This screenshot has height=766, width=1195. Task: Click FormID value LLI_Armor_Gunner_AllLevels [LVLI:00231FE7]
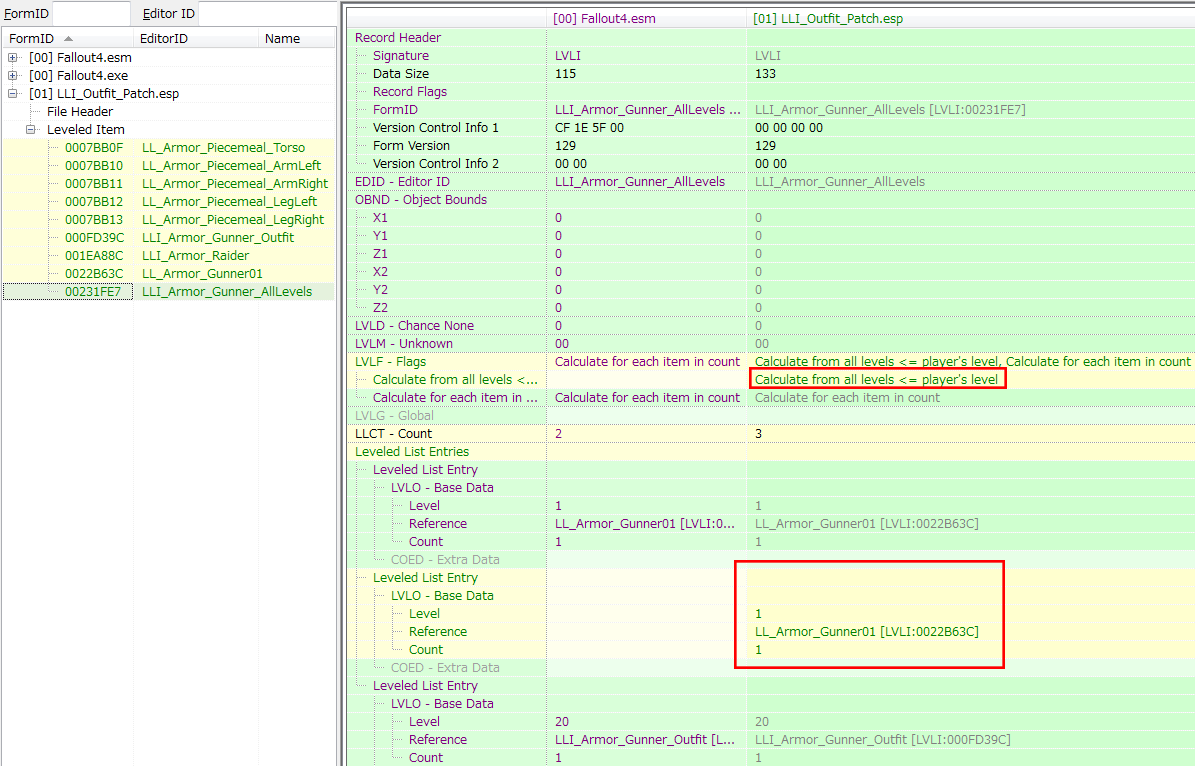(x=890, y=110)
